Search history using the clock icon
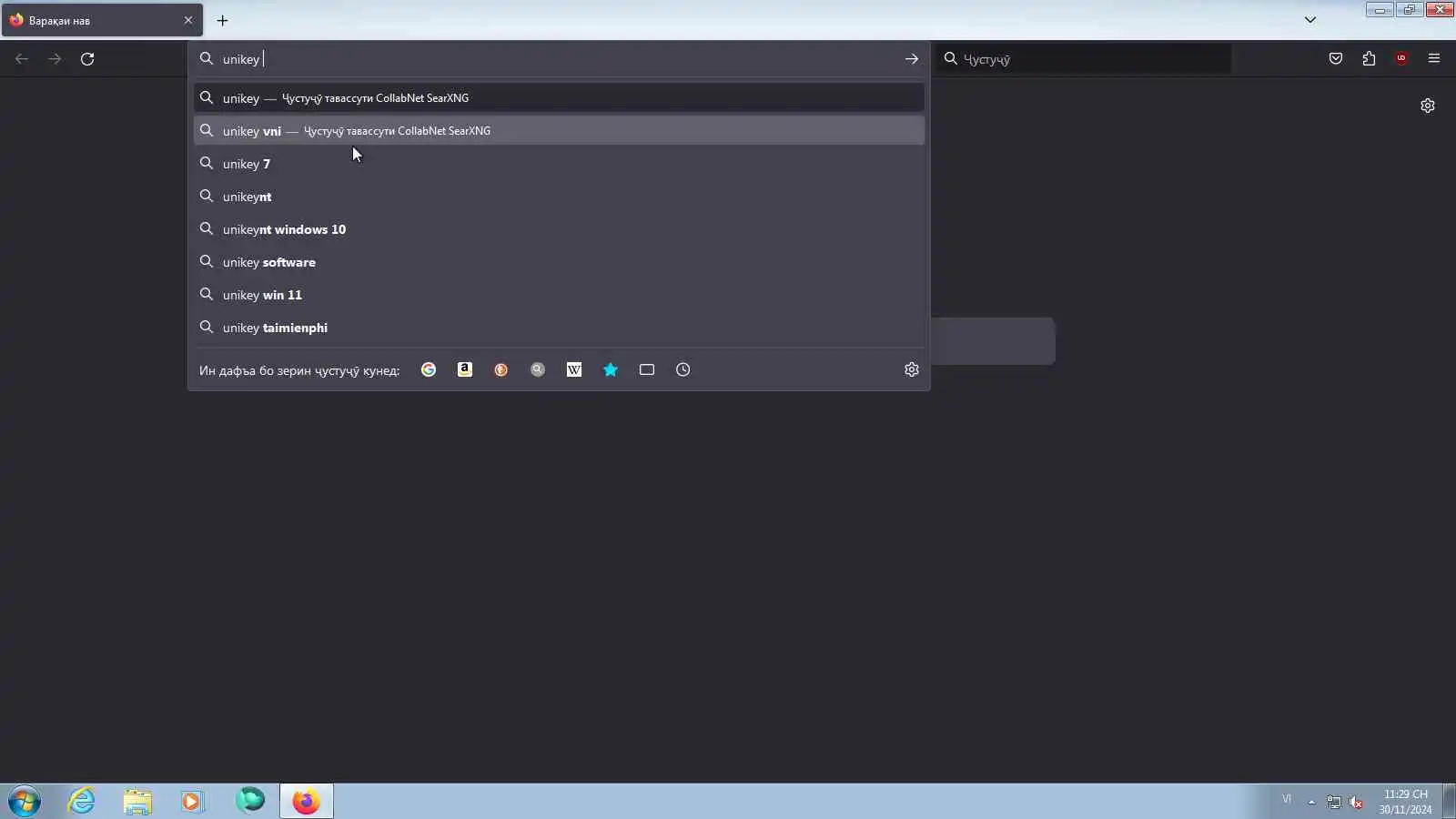This screenshot has width=1456, height=819. (x=683, y=369)
